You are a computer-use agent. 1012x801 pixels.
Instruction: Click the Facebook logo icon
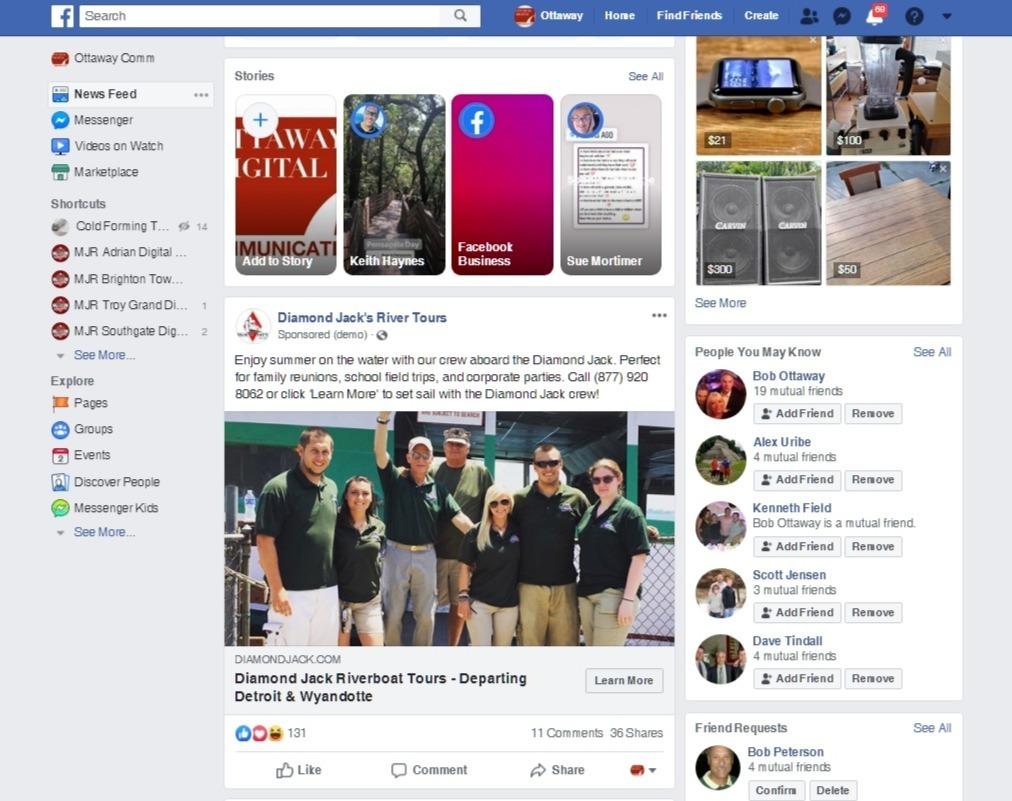click(62, 15)
